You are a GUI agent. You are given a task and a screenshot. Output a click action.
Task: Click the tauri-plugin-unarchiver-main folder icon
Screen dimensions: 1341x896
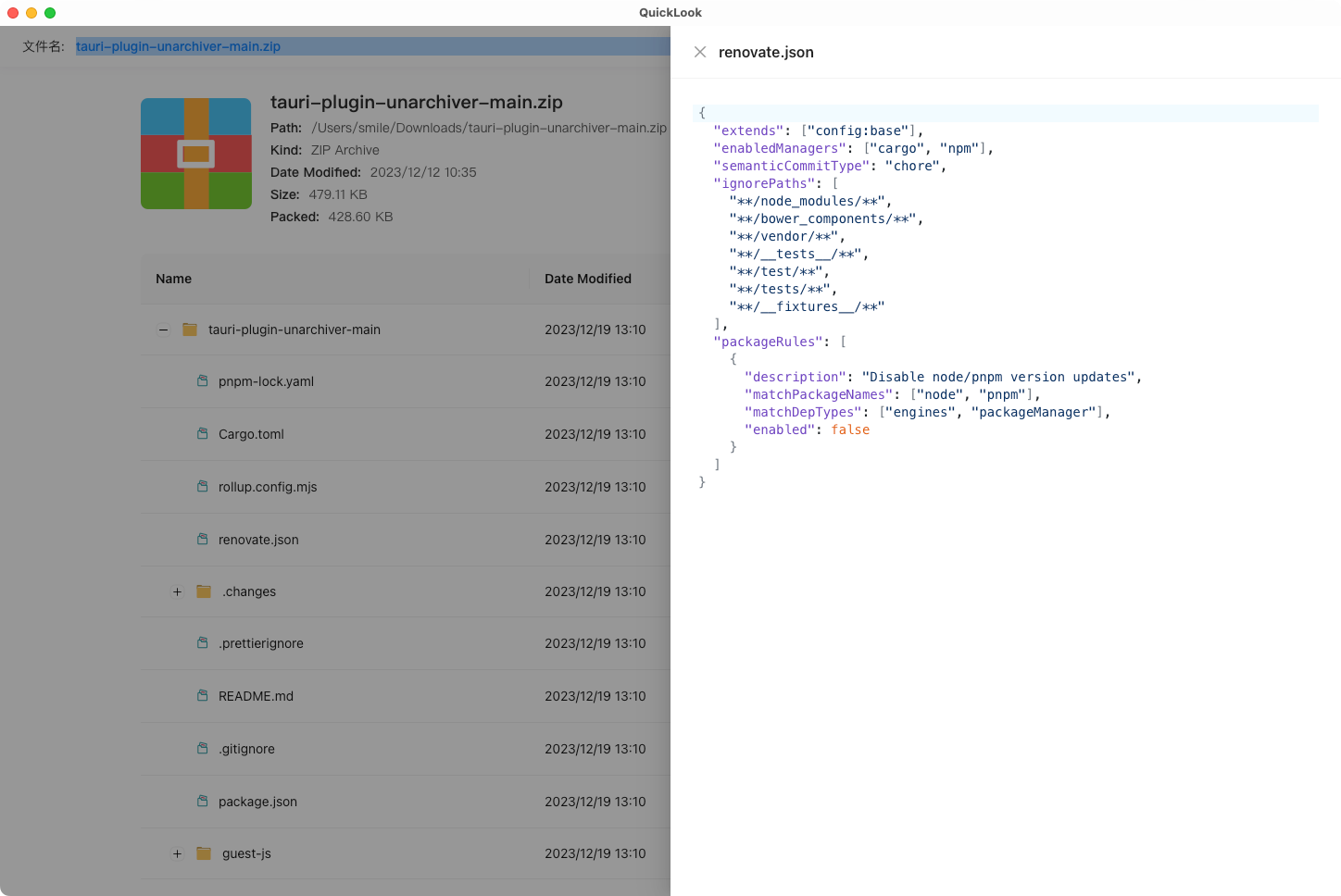[190, 330]
